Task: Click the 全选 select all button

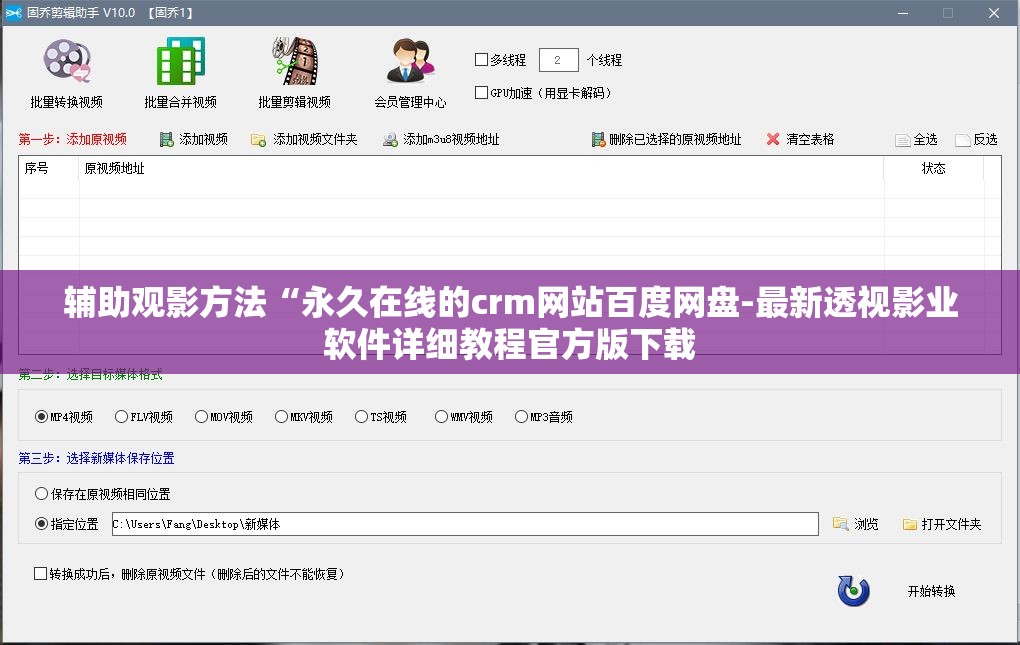Action: pos(916,140)
